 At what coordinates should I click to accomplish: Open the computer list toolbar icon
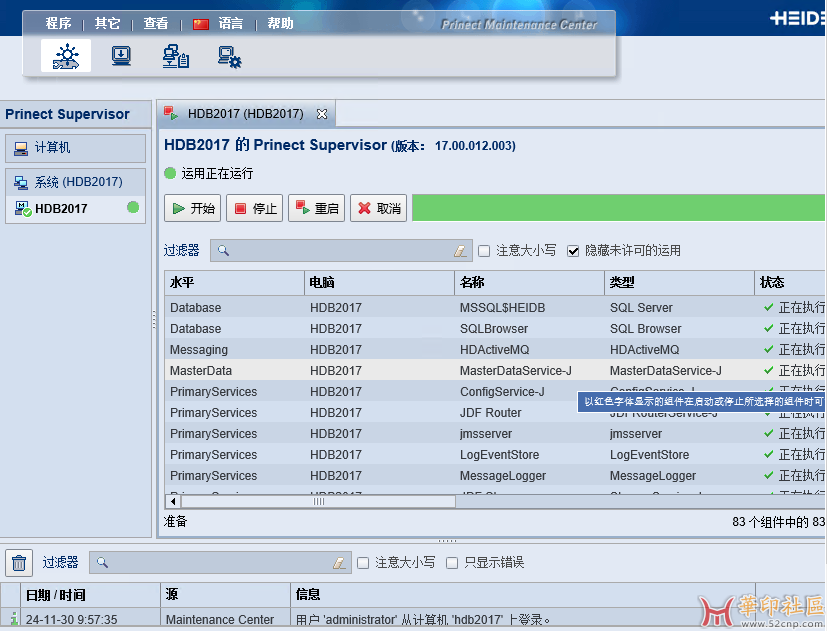(x=176, y=56)
